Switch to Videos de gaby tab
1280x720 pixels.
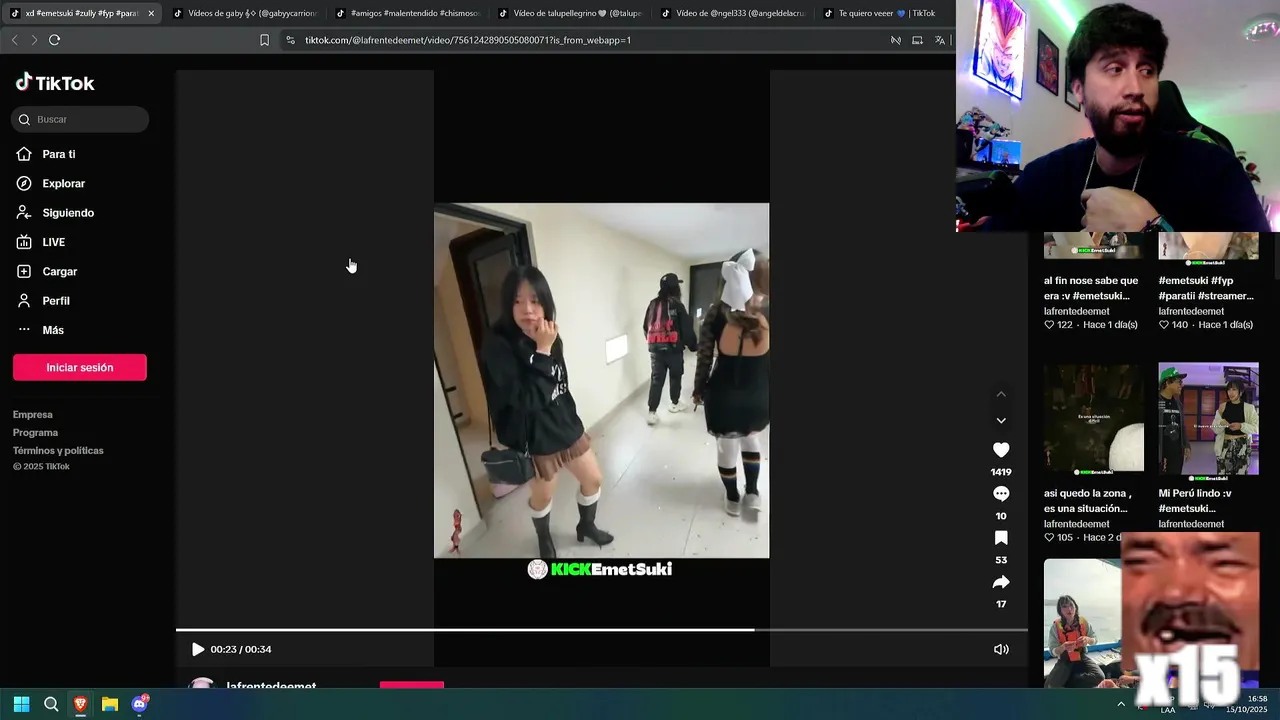pos(245,13)
